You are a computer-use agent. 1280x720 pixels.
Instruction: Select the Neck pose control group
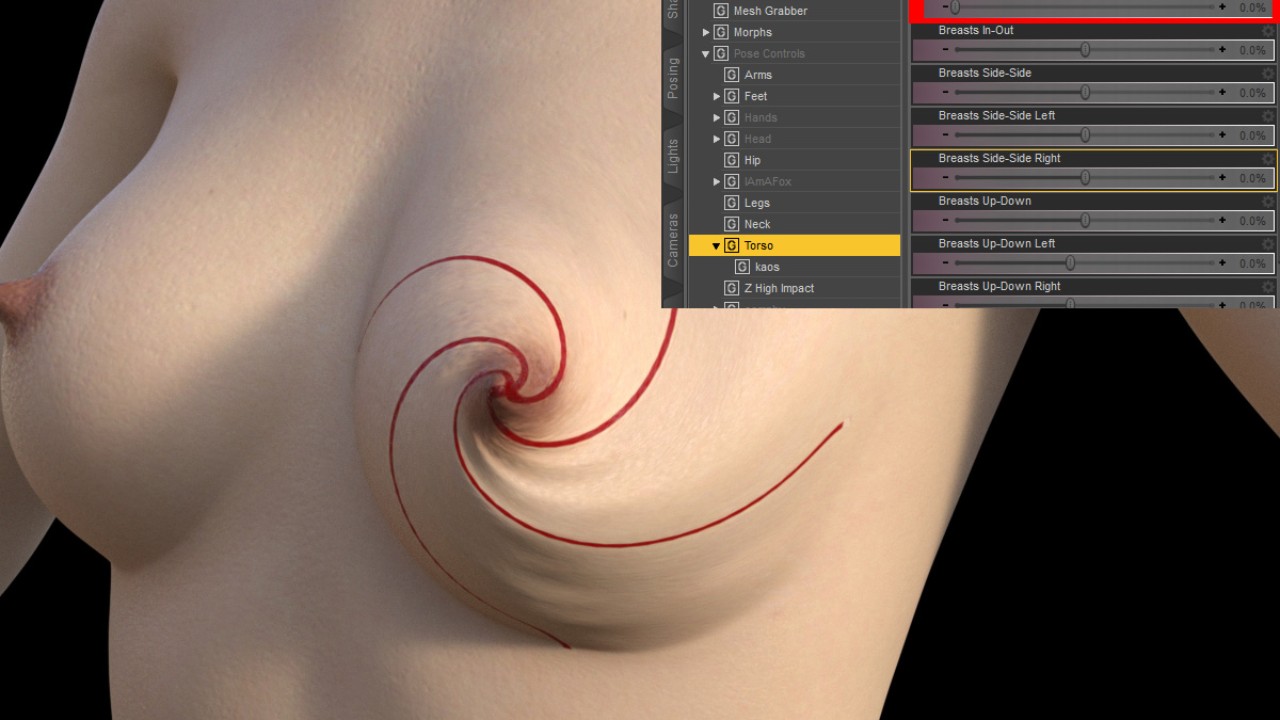click(757, 224)
